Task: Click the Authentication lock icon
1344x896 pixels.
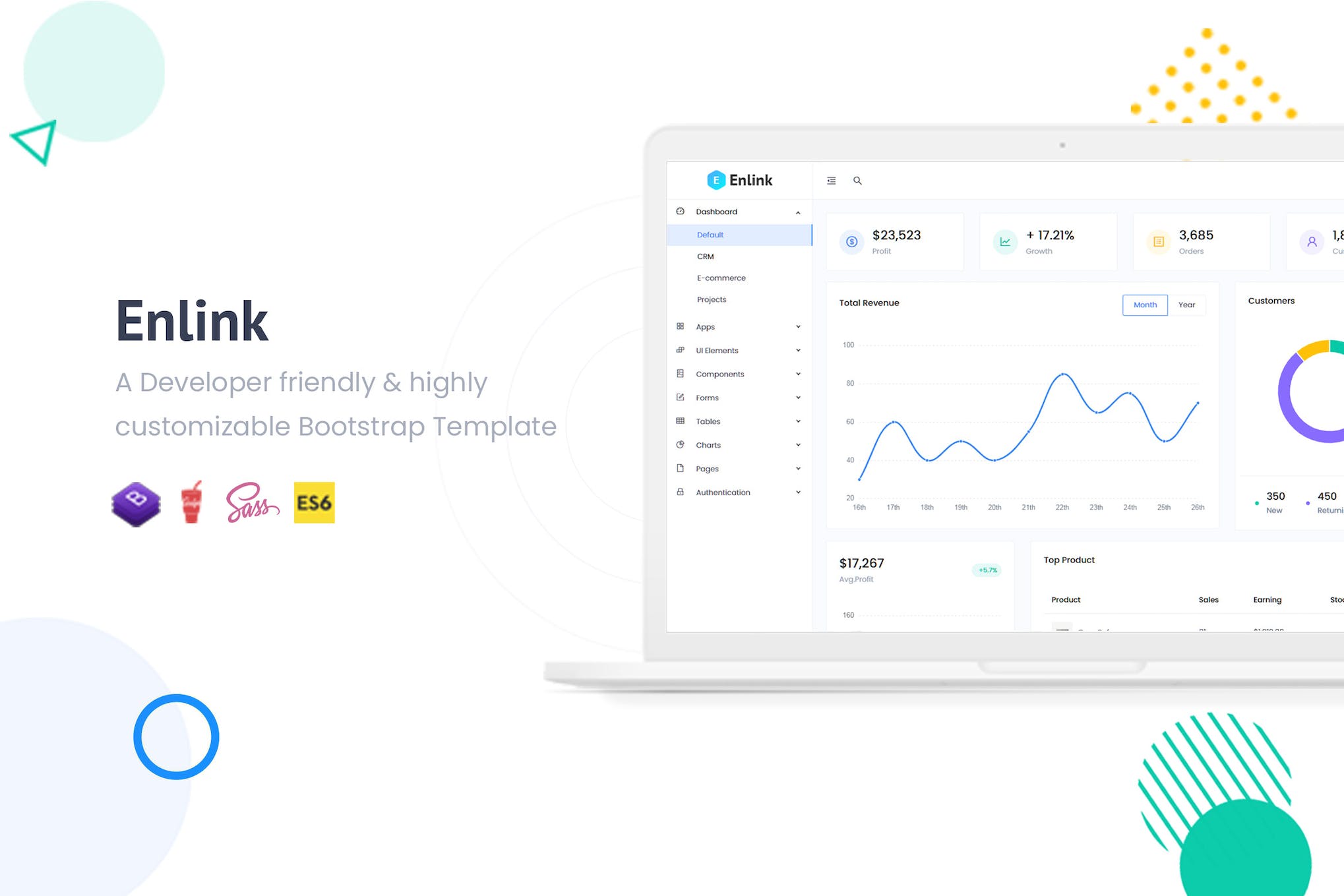Action: 680,492
